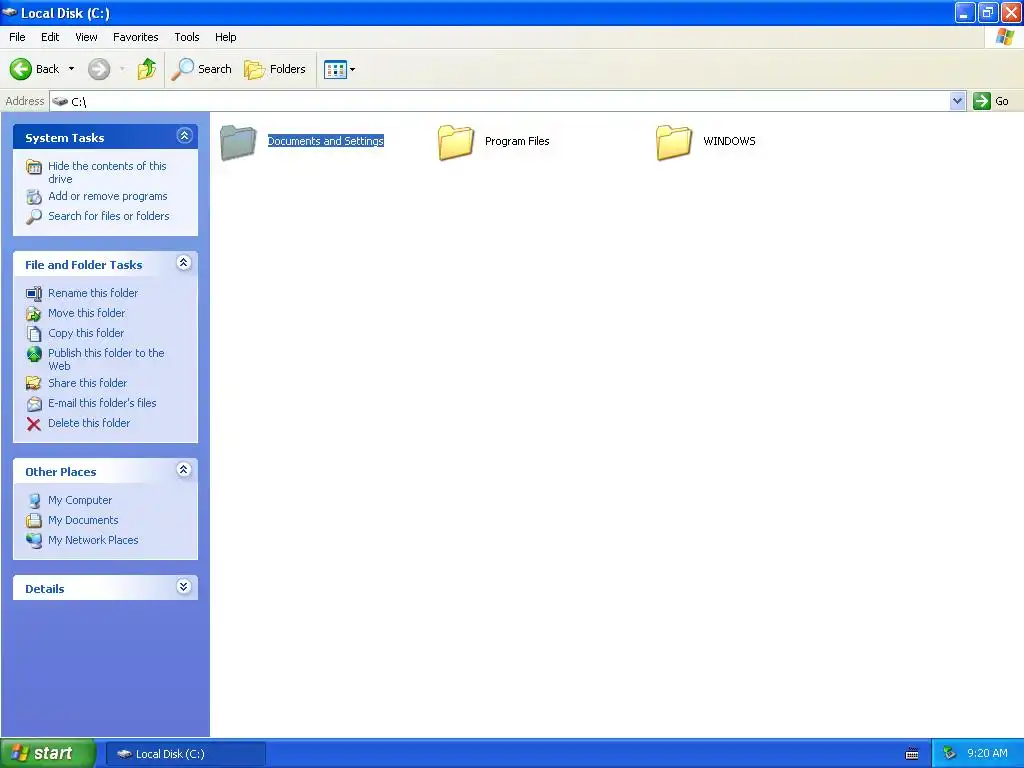The image size is (1024, 768).
Task: Collapse the File and Folder Tasks panel
Action: click(x=184, y=263)
